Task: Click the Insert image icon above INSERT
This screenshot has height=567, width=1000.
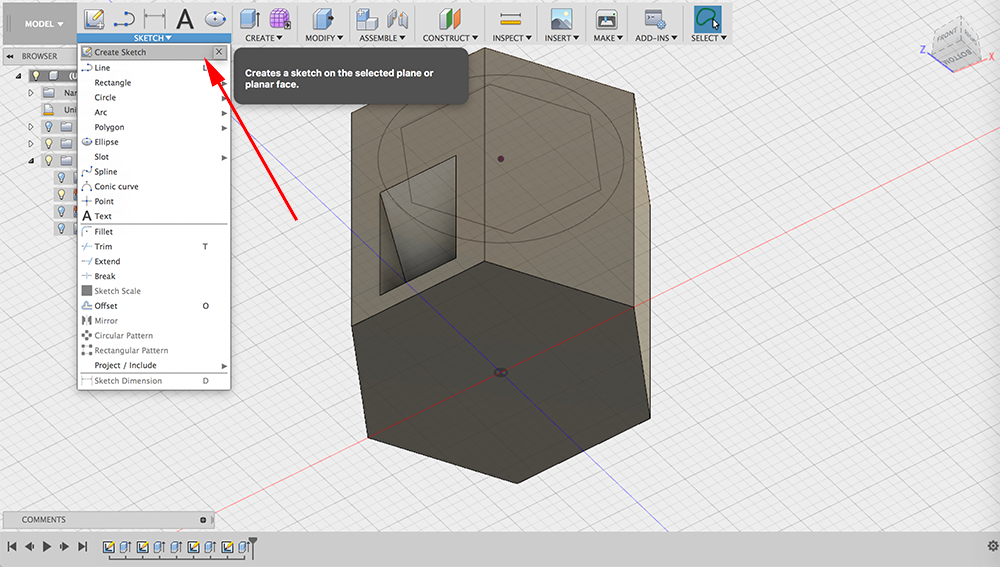Action: click(561, 19)
